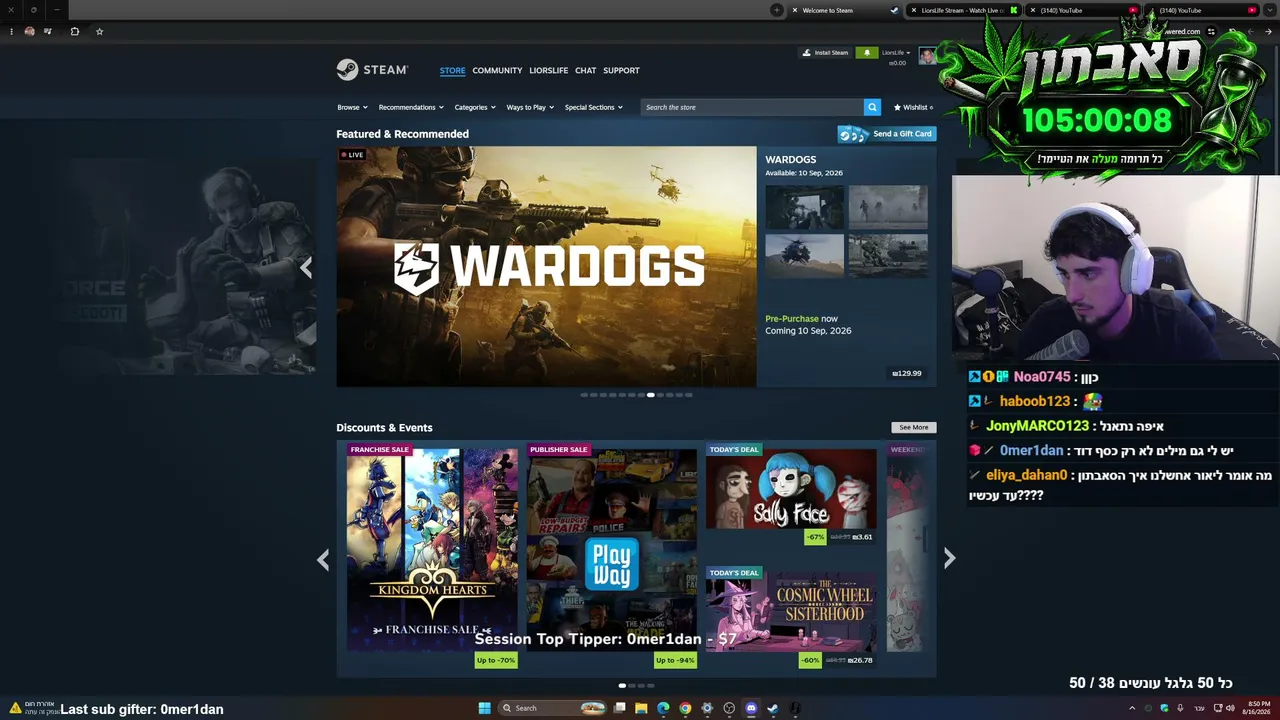
Task: Click the Pre-Purchase link for Wardogs
Action: [792, 319]
